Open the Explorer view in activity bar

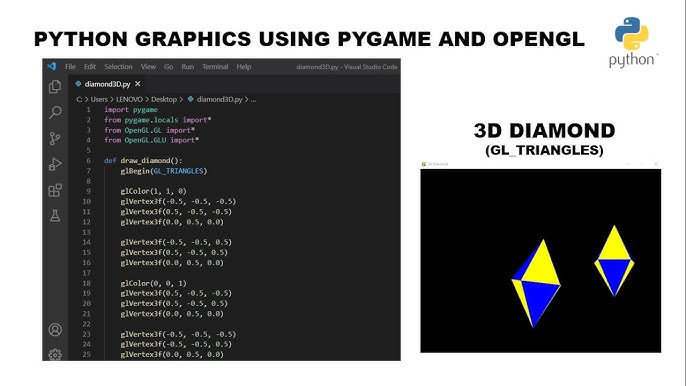55,87
